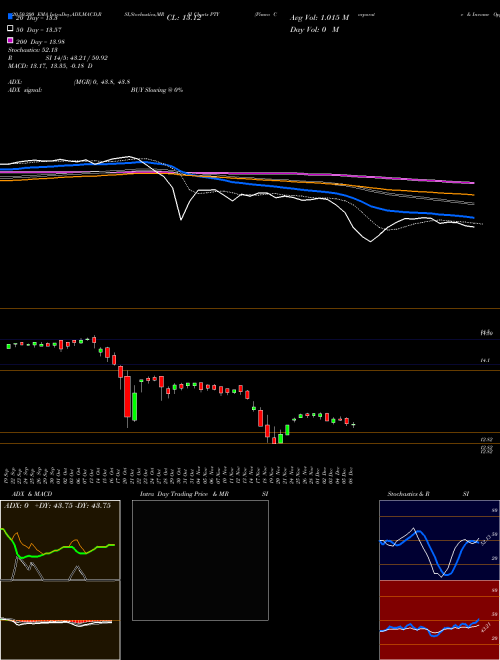Click the 14.1 price axis label
500x660 pixels.
click(484, 361)
